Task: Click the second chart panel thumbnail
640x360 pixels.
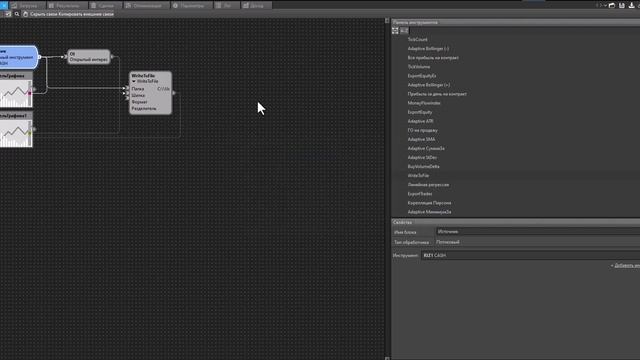Action: 16,133
